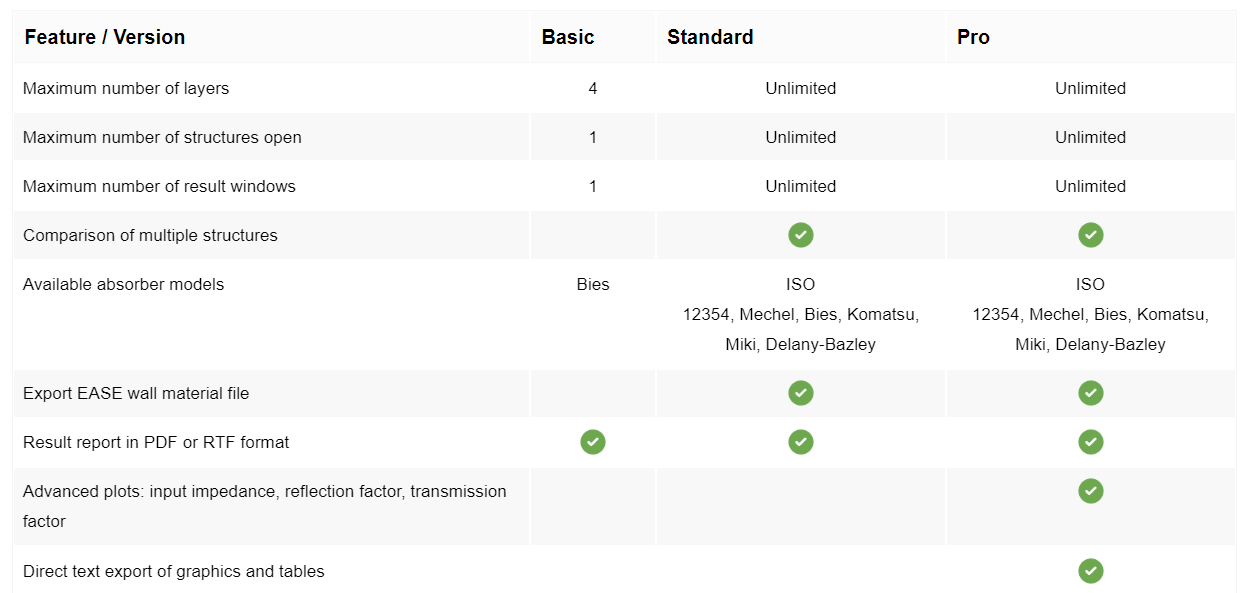The image size is (1241, 593).
Task: Select the Basic column header
Action: tap(568, 37)
